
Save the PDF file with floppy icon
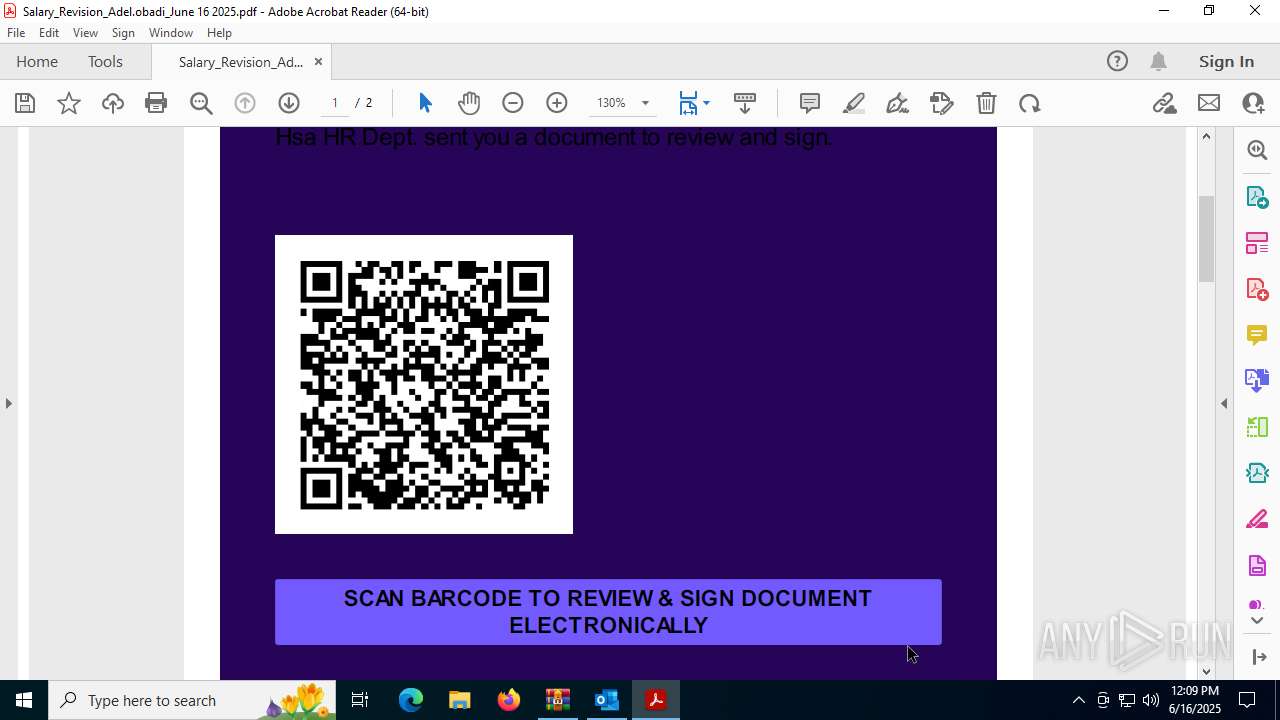pos(25,103)
